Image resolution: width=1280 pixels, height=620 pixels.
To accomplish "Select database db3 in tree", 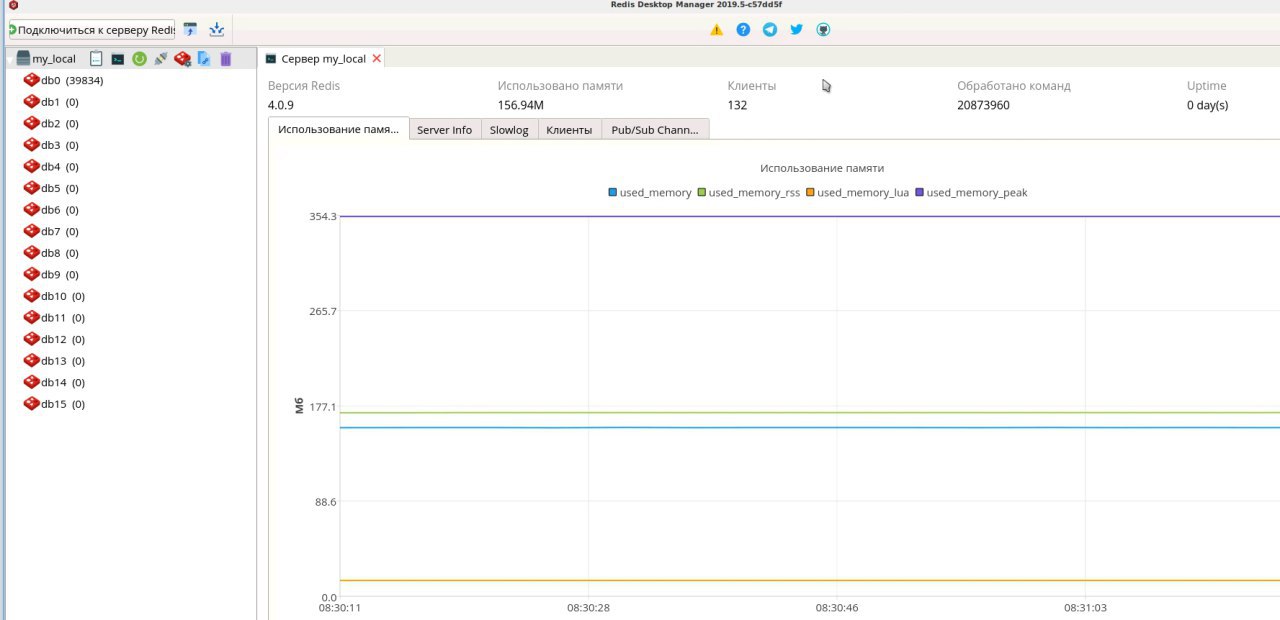I will tap(52, 145).
